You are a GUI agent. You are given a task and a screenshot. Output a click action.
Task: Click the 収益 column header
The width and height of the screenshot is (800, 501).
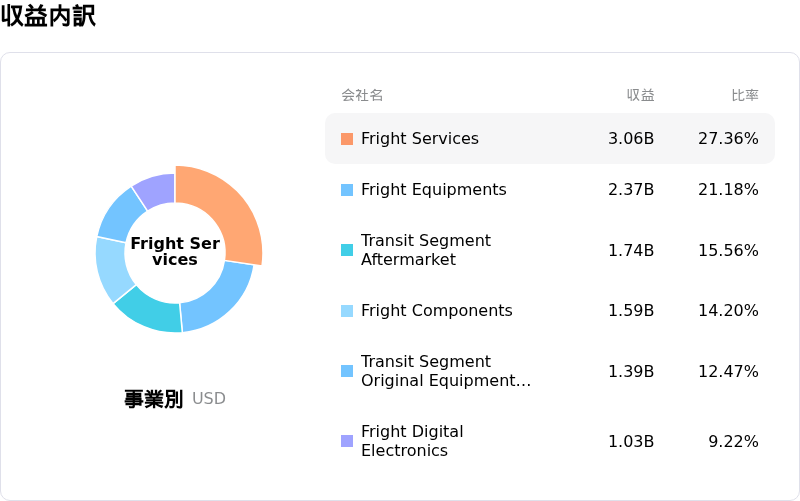click(640, 95)
